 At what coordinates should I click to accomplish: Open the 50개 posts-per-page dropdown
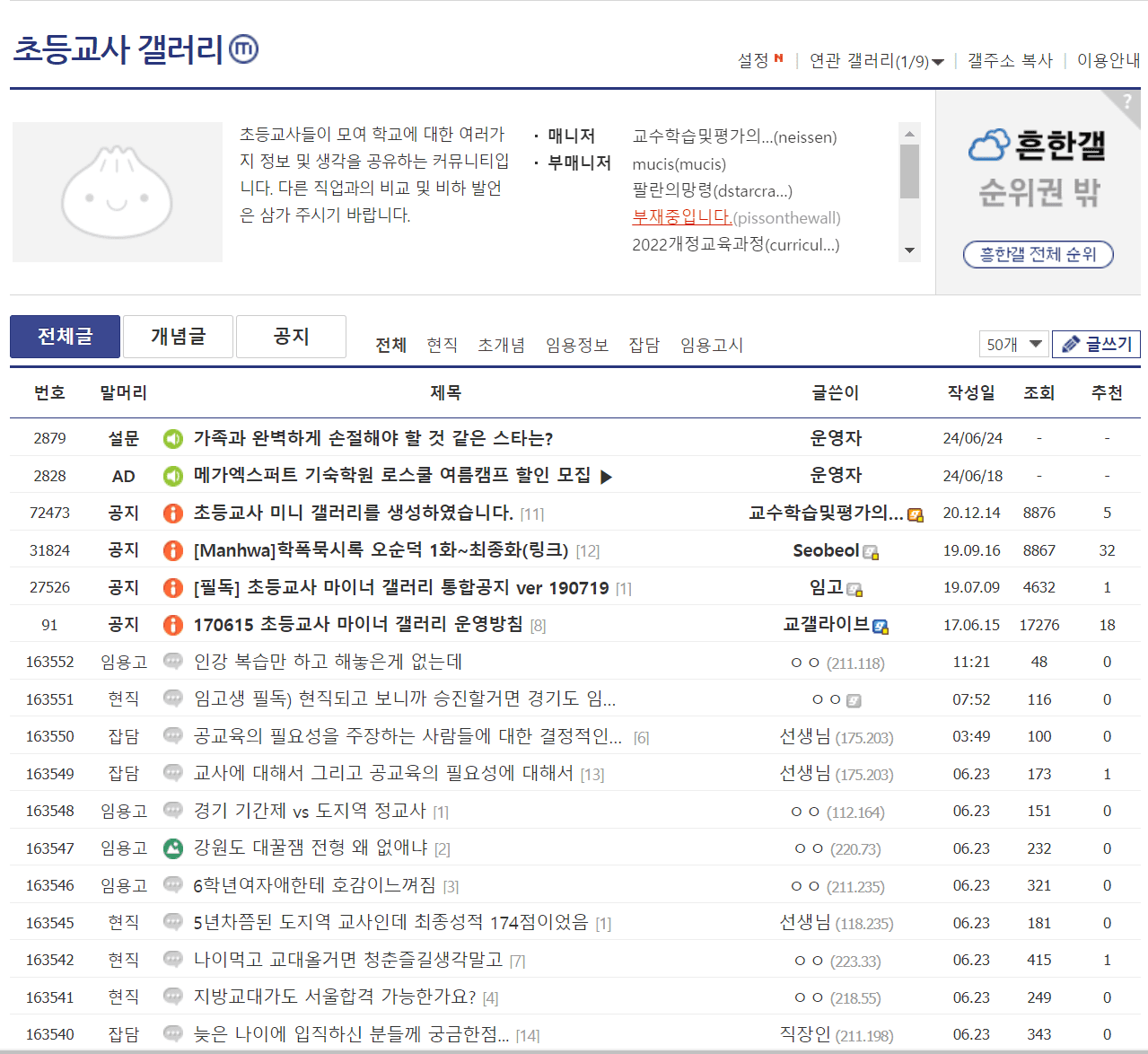point(1013,344)
